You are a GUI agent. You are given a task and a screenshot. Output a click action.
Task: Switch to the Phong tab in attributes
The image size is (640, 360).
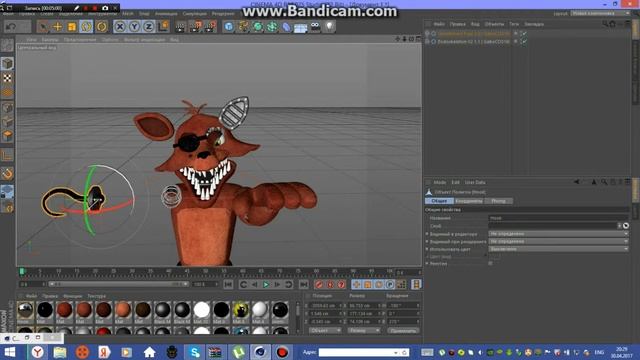click(498, 201)
